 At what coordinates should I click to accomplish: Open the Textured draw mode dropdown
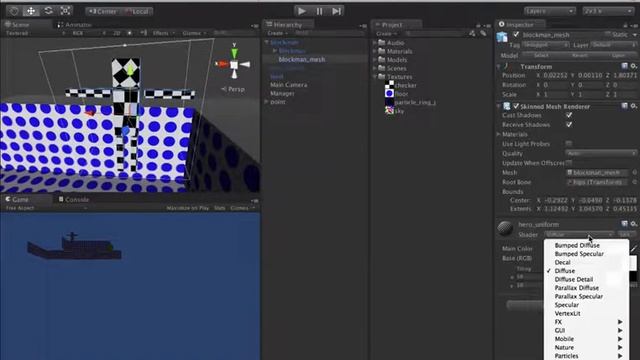36,33
